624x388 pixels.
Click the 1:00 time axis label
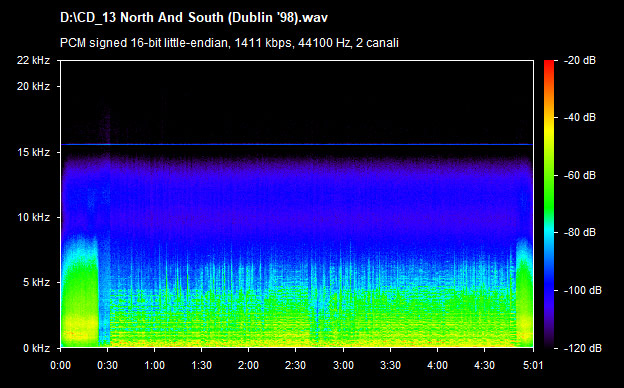coord(154,365)
